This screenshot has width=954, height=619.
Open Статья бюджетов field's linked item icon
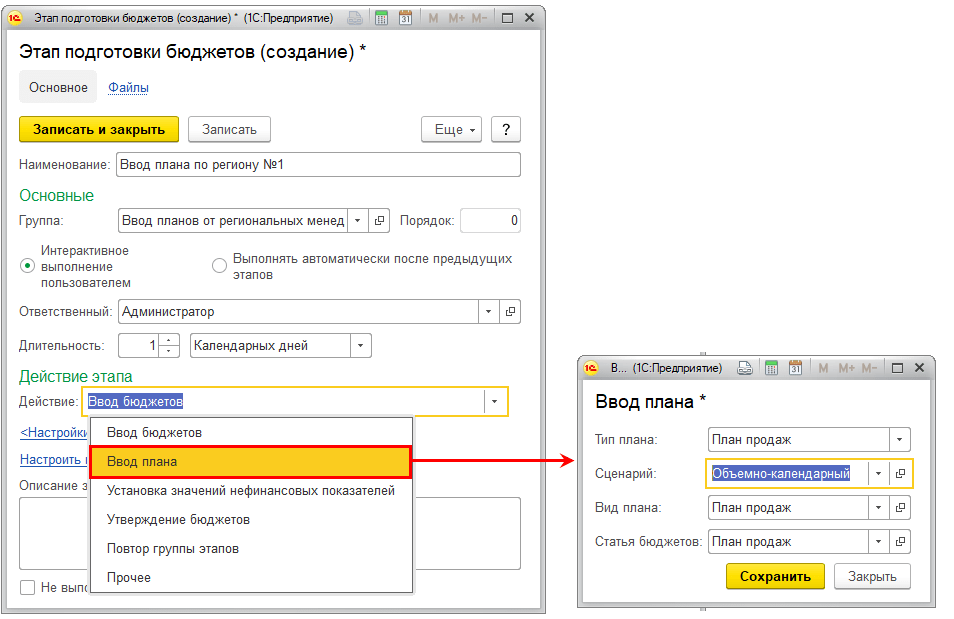point(900,542)
